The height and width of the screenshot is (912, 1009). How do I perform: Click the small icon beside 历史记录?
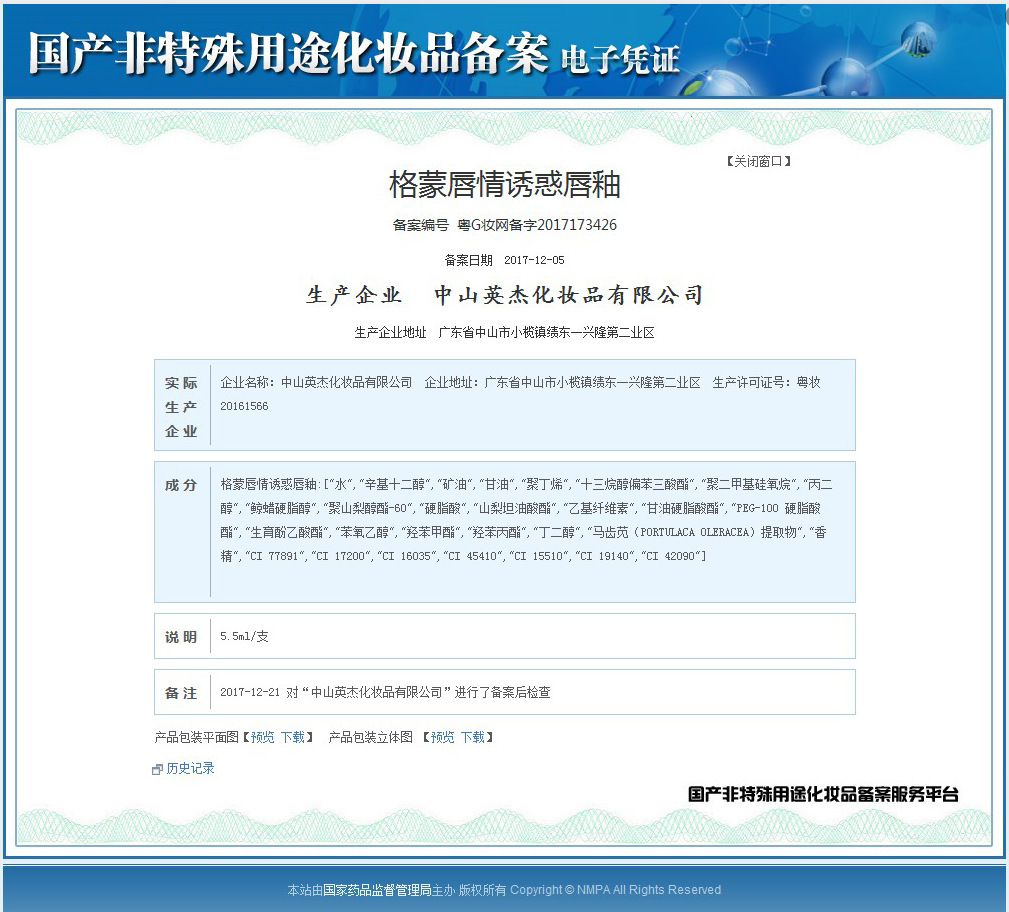[157, 769]
